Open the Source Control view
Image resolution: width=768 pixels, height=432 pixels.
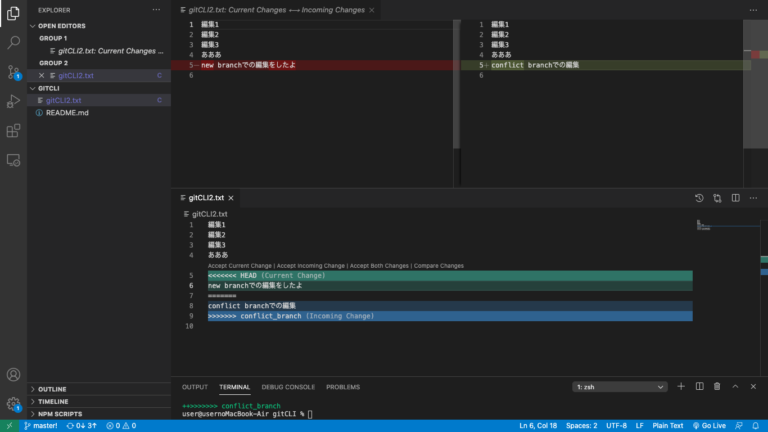pos(13,72)
